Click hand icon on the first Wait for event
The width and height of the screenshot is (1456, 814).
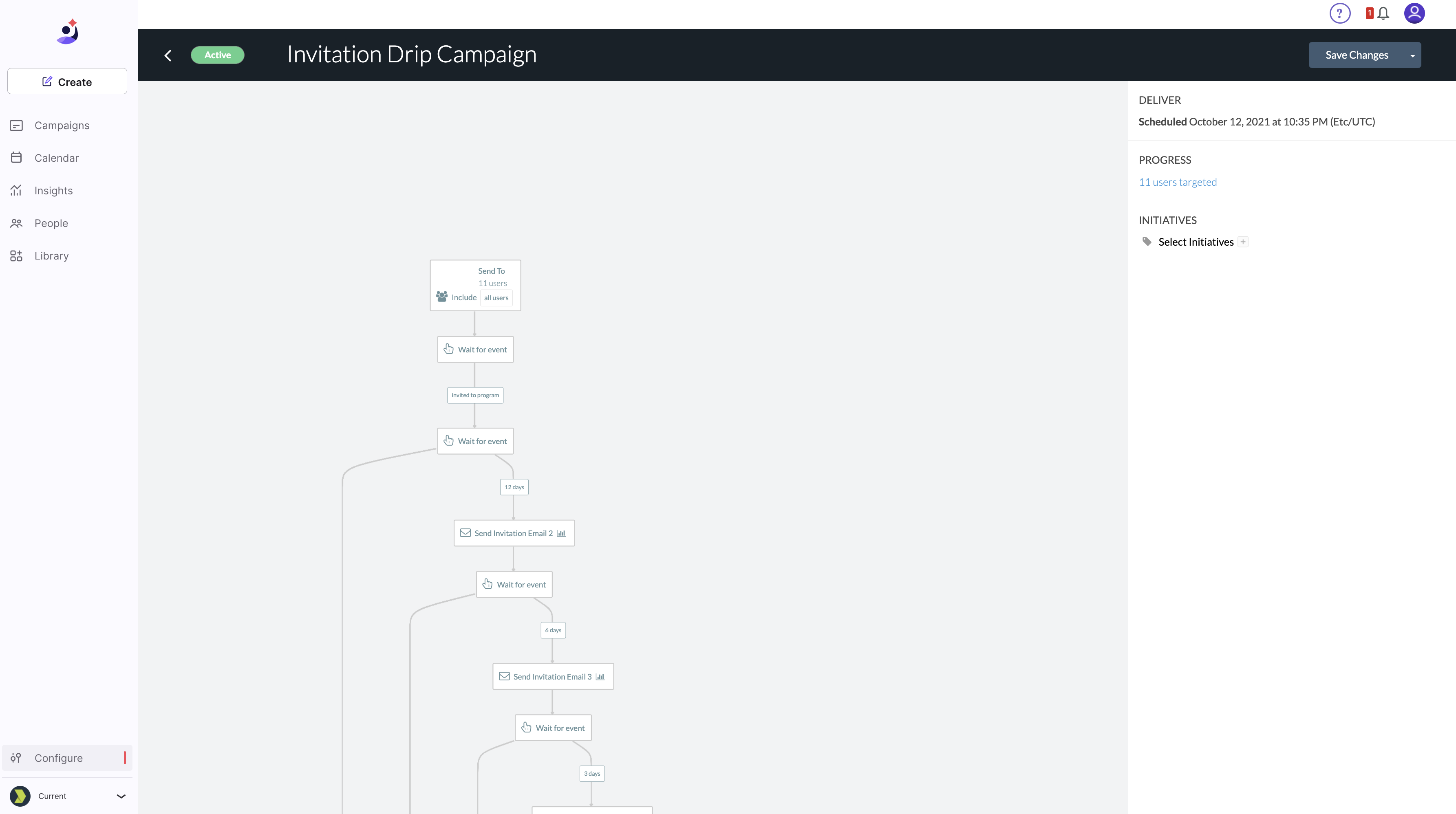[x=448, y=348]
